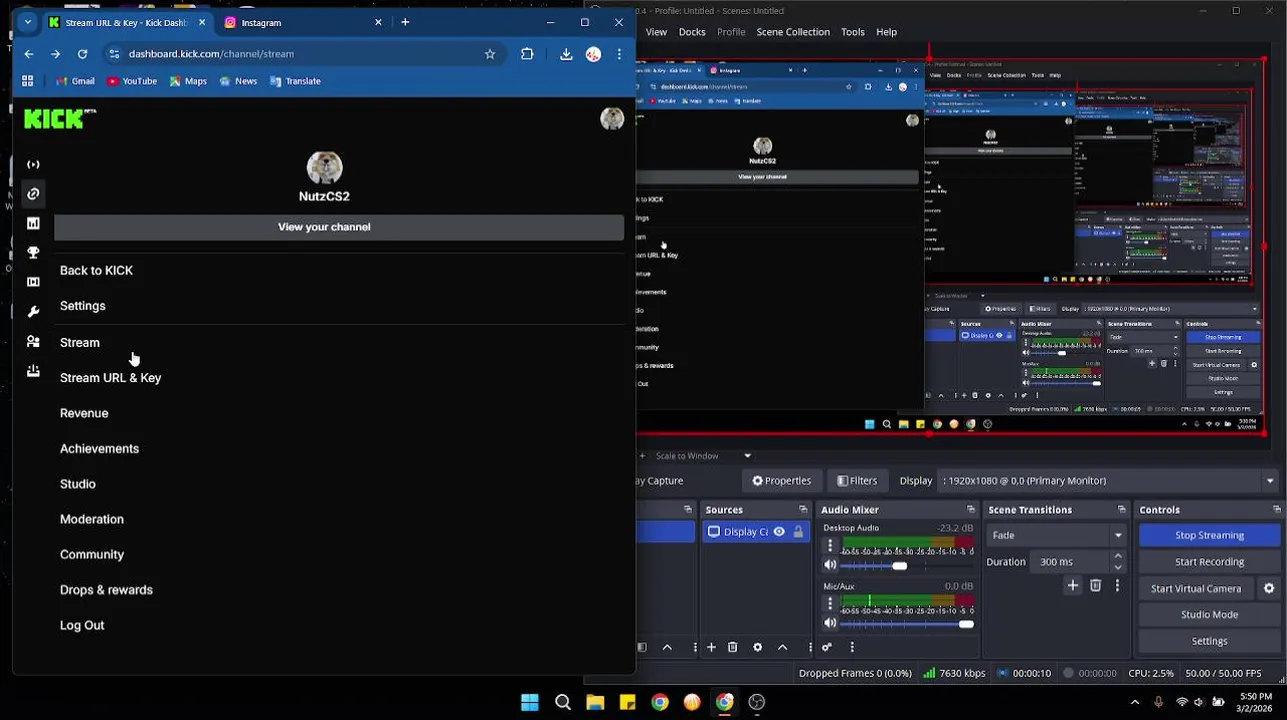Go back in Chrome
This screenshot has height=720, width=1287.
pyautogui.click(x=28, y=54)
